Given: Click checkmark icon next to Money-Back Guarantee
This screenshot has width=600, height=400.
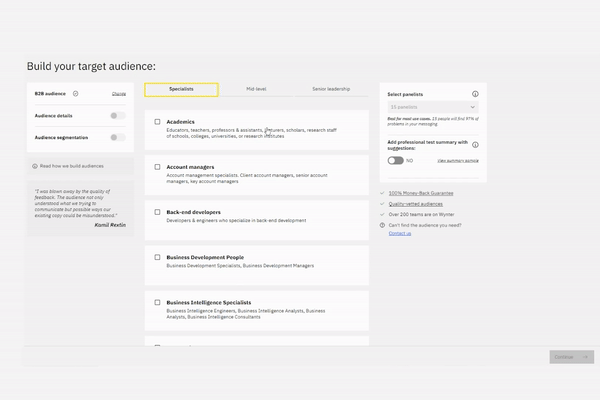Looking at the screenshot, I should tap(382, 193).
